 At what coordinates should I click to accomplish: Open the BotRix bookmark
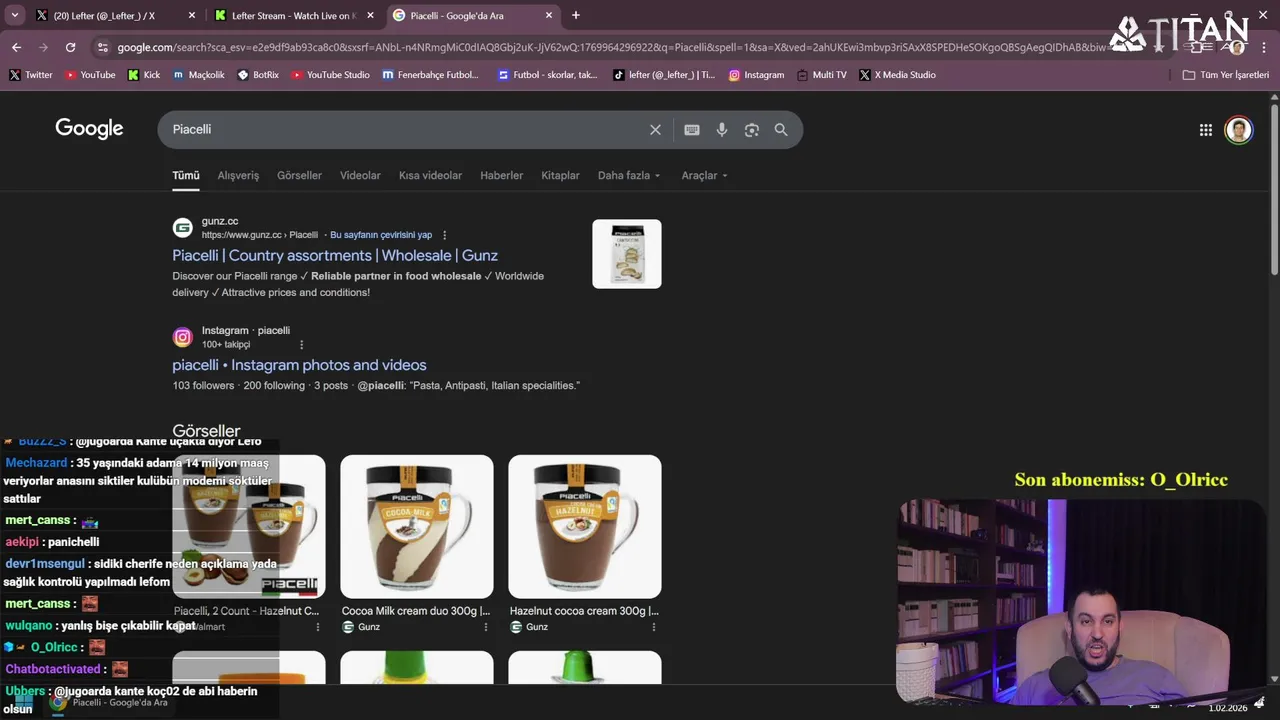(259, 75)
